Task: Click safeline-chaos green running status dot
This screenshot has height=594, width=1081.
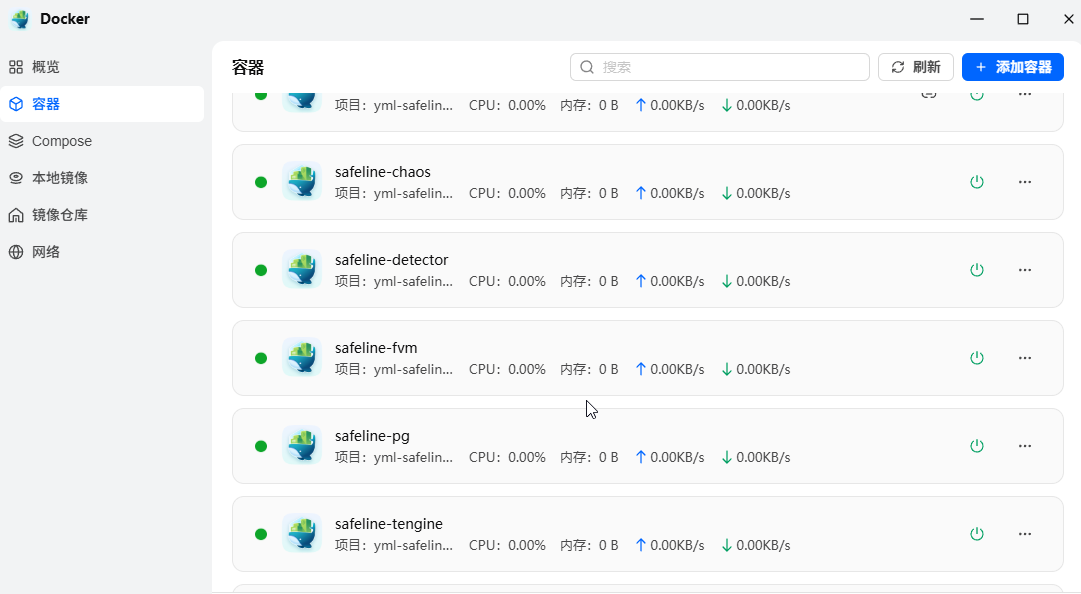Action: (261, 182)
